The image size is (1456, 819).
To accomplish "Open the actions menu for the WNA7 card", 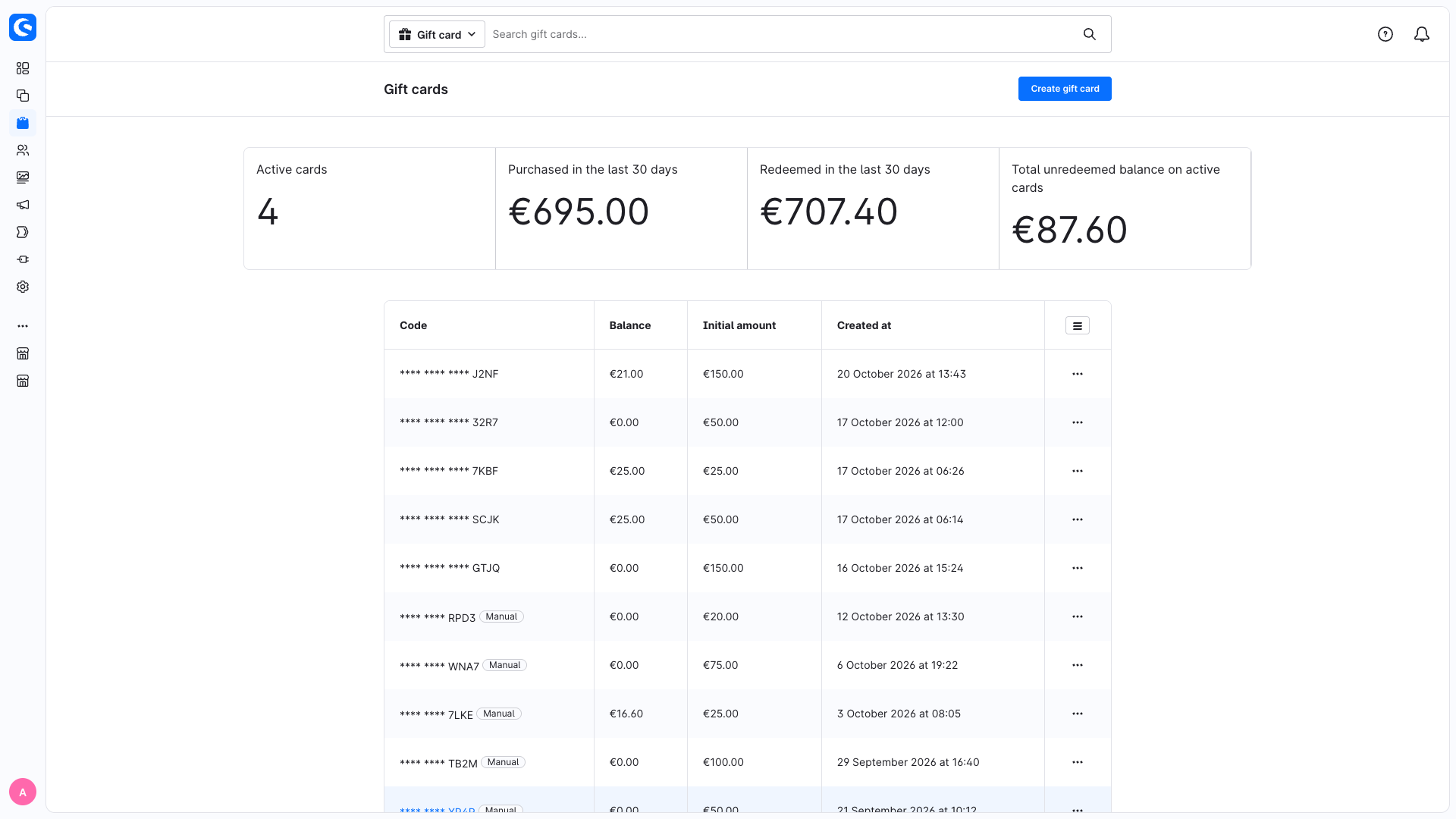I will 1078,665.
